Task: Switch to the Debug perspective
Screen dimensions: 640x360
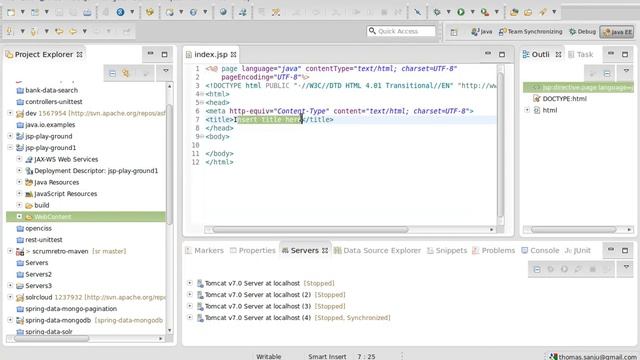Action: [582, 31]
